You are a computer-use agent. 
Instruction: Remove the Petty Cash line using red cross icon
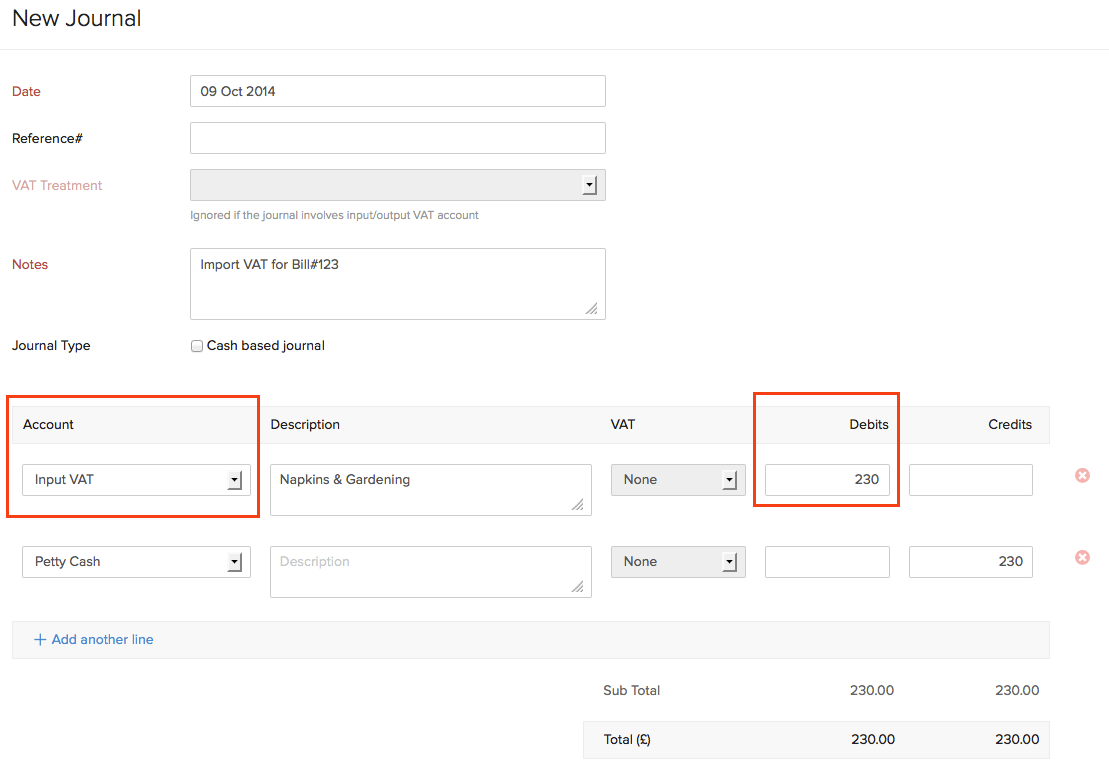pos(1082,558)
